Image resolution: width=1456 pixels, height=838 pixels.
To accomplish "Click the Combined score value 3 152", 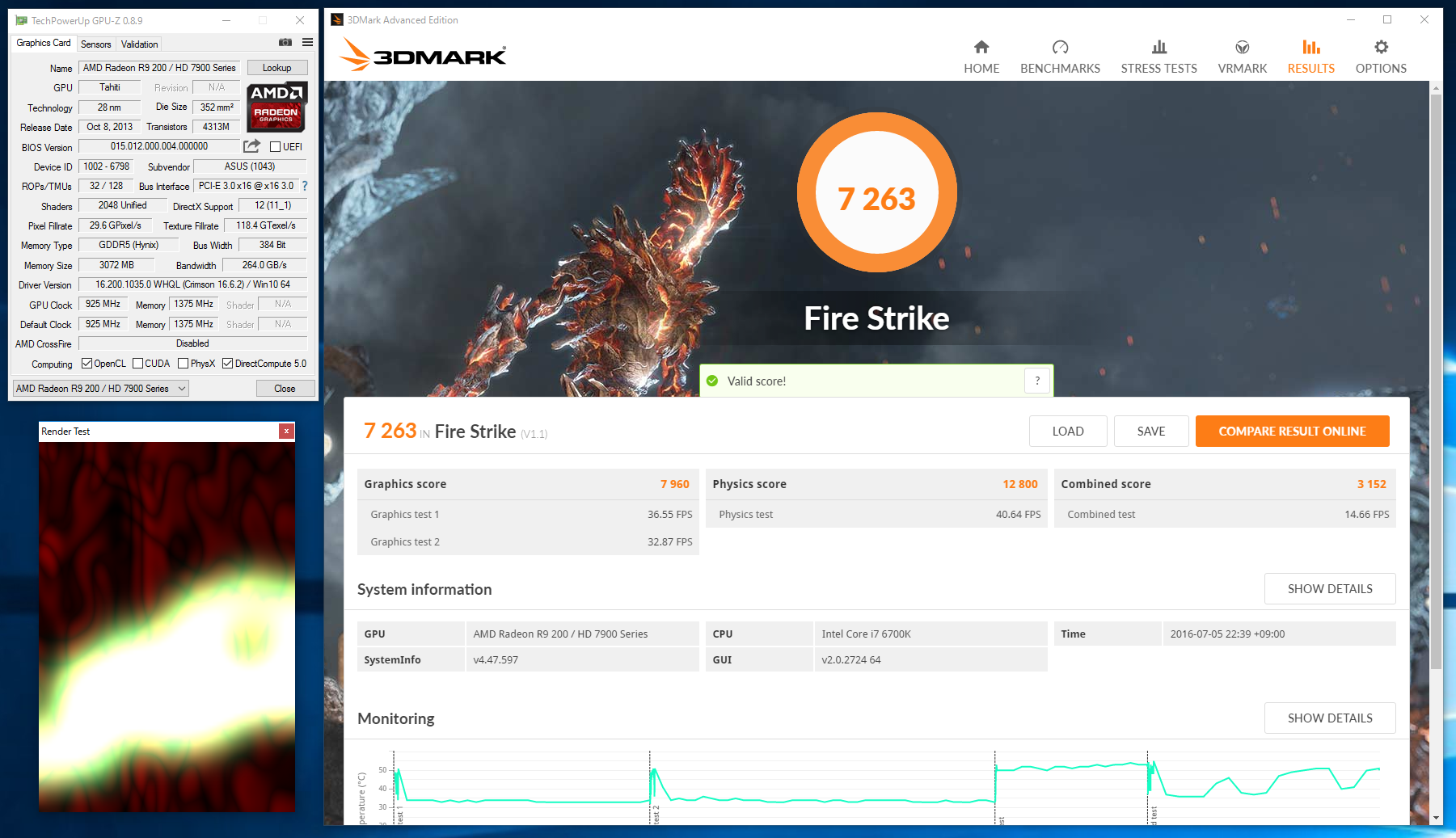I will [1371, 484].
